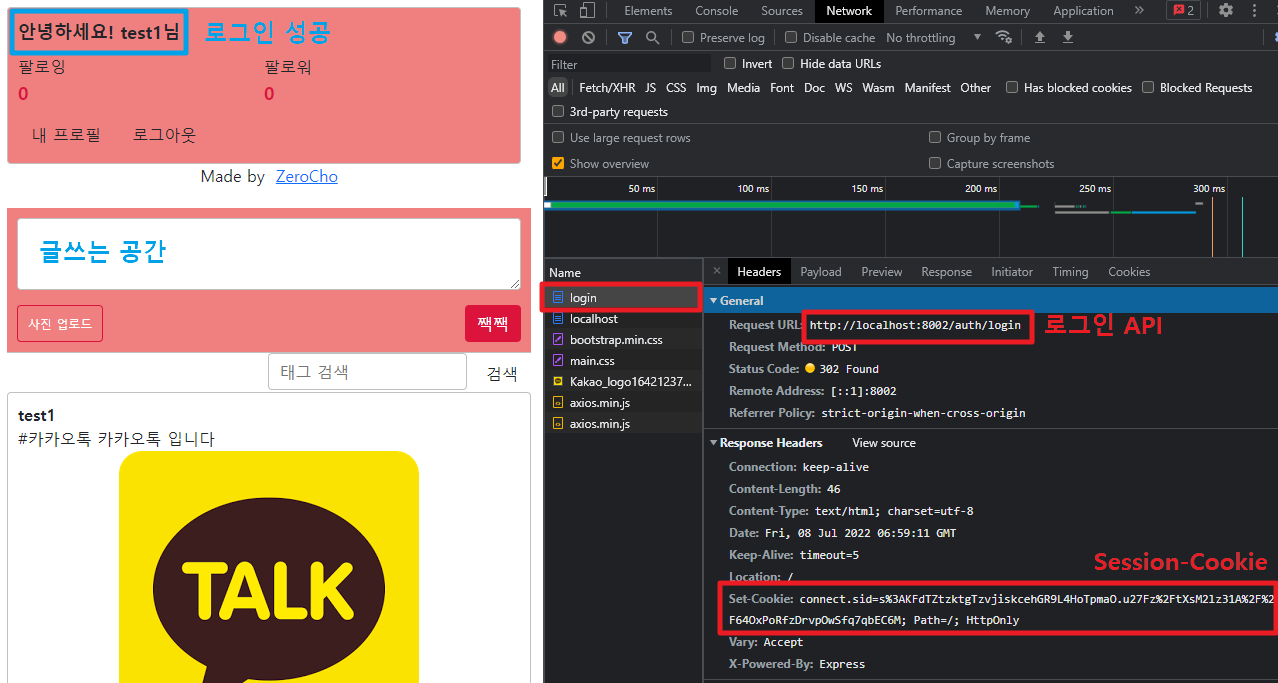This screenshot has height=683, width=1278.
Task: Show more DevTools tabs chevron
Action: click(1139, 11)
